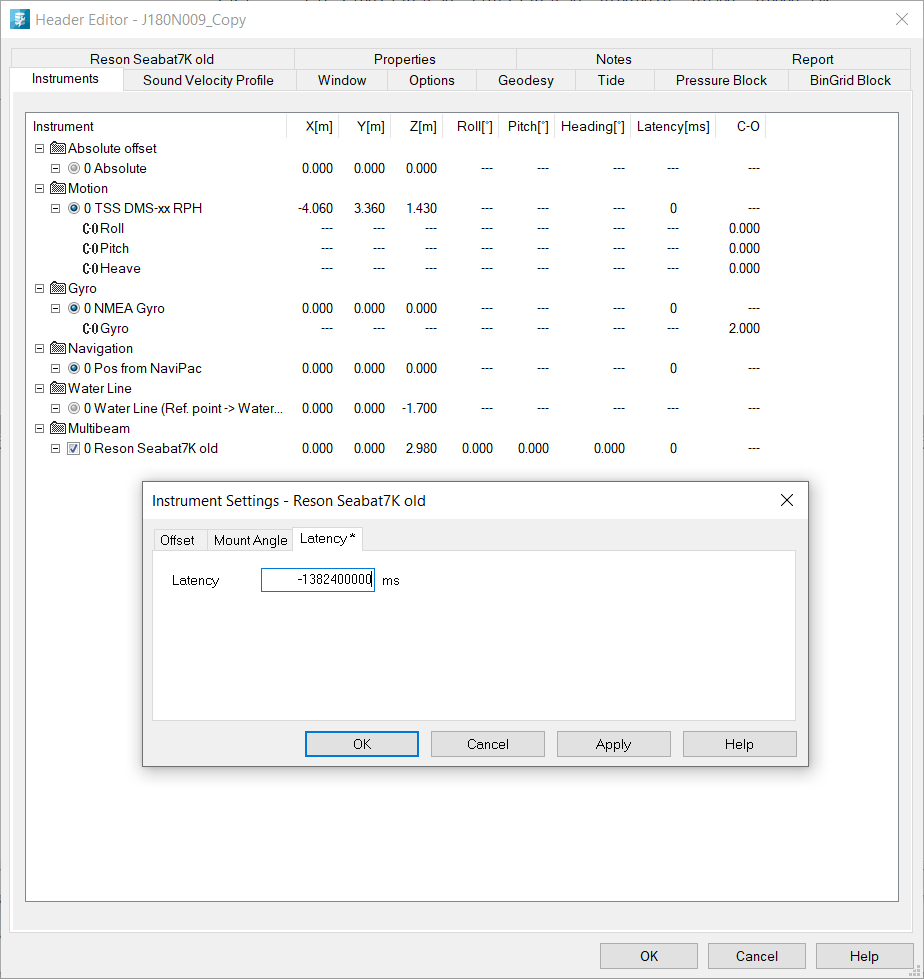Select the 0 Pos from NaviPac row label

143,368
